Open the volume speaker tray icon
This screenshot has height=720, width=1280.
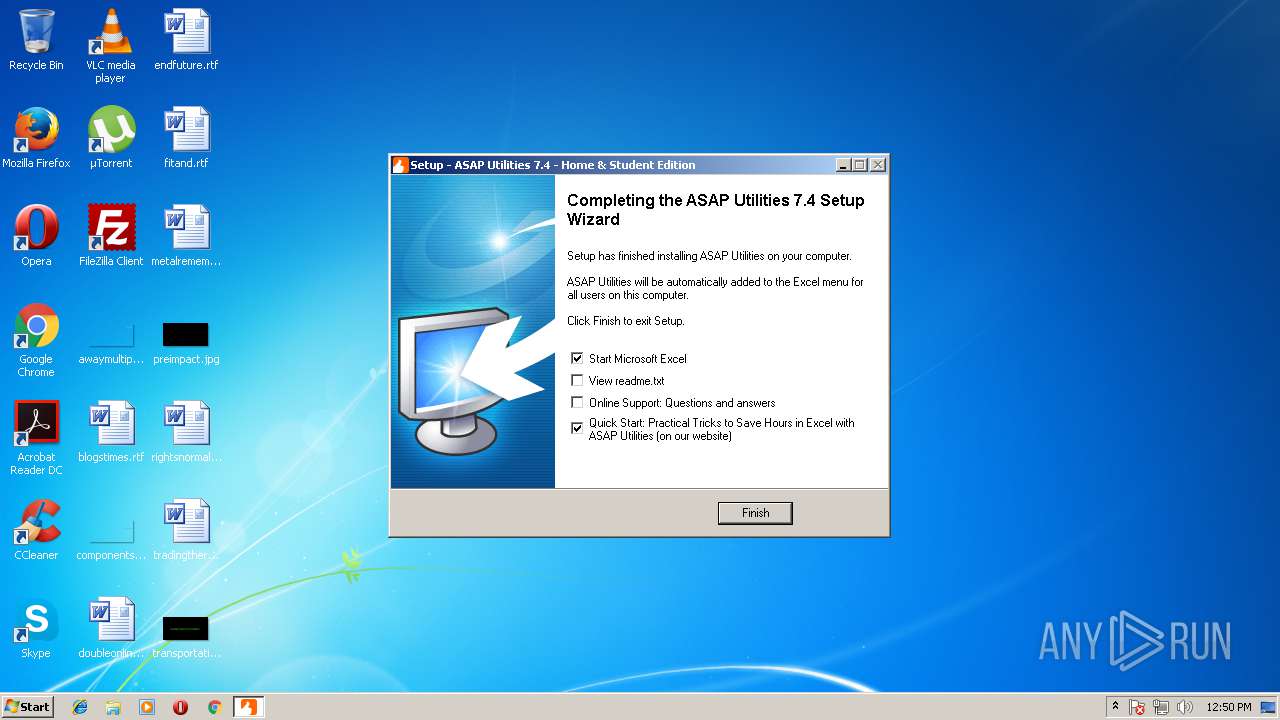(1185, 707)
